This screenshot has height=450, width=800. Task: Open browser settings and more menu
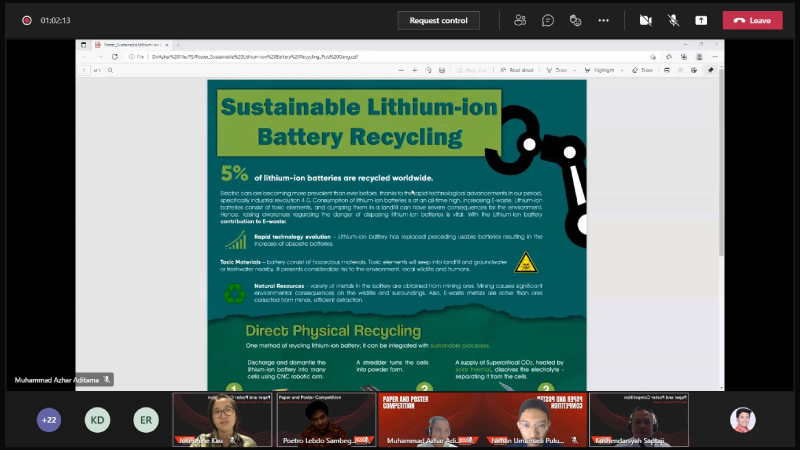click(x=715, y=57)
